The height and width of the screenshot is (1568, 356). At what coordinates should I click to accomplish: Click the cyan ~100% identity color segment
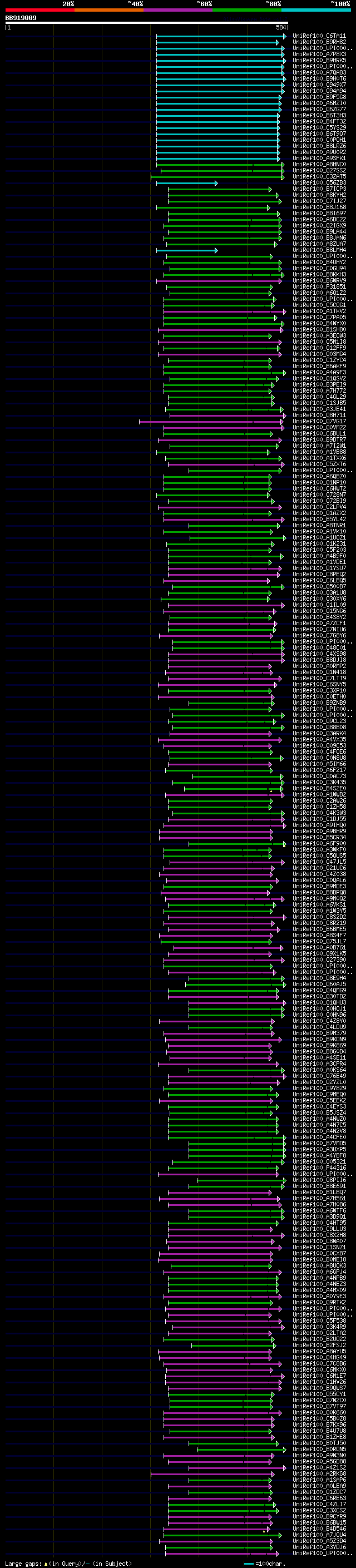click(x=317, y=11)
